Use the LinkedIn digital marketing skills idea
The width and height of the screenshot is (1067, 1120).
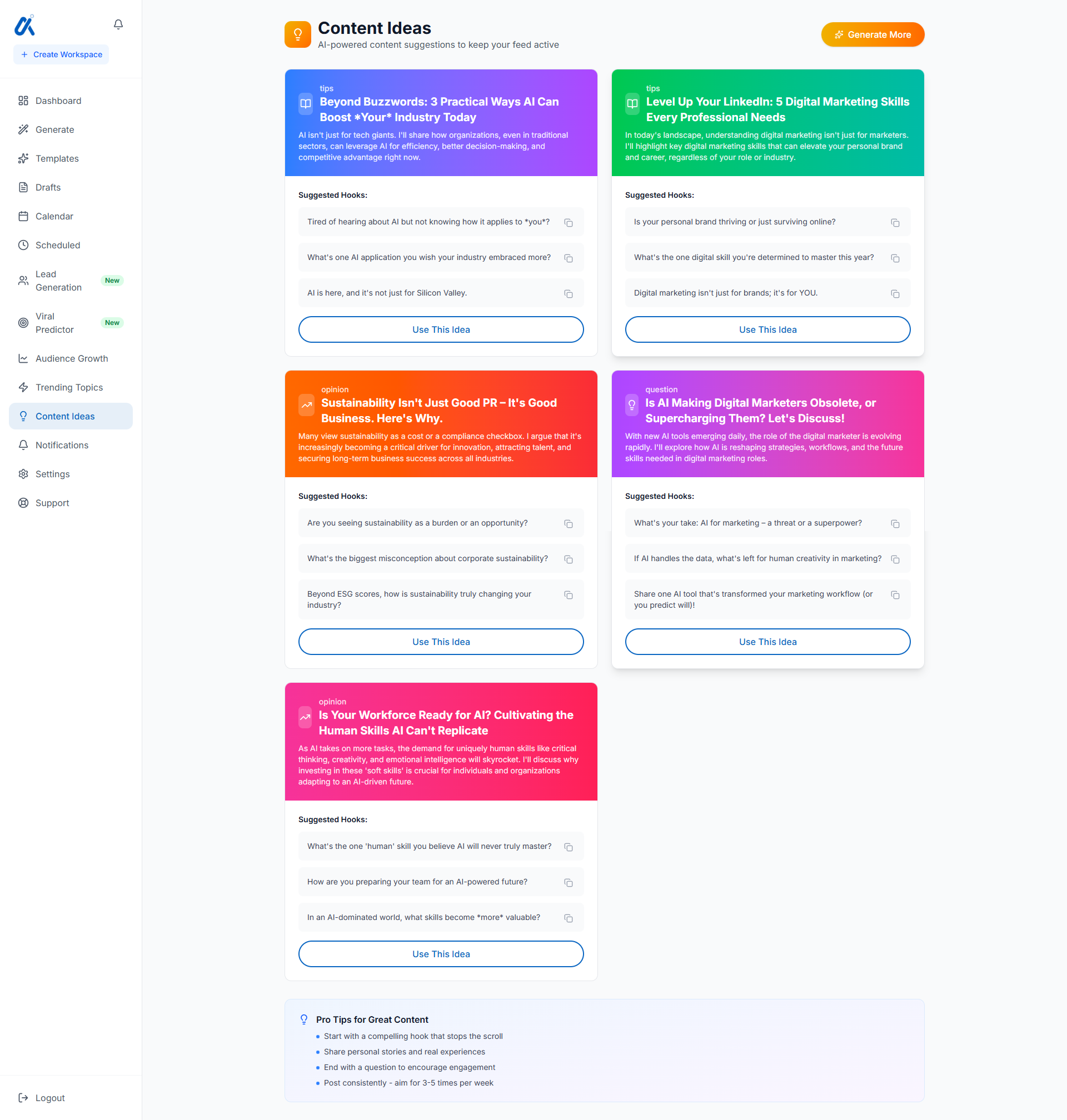tap(767, 330)
